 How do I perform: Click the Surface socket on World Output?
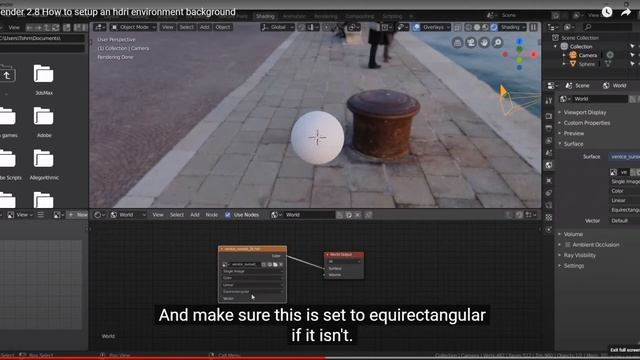[x=325, y=268]
